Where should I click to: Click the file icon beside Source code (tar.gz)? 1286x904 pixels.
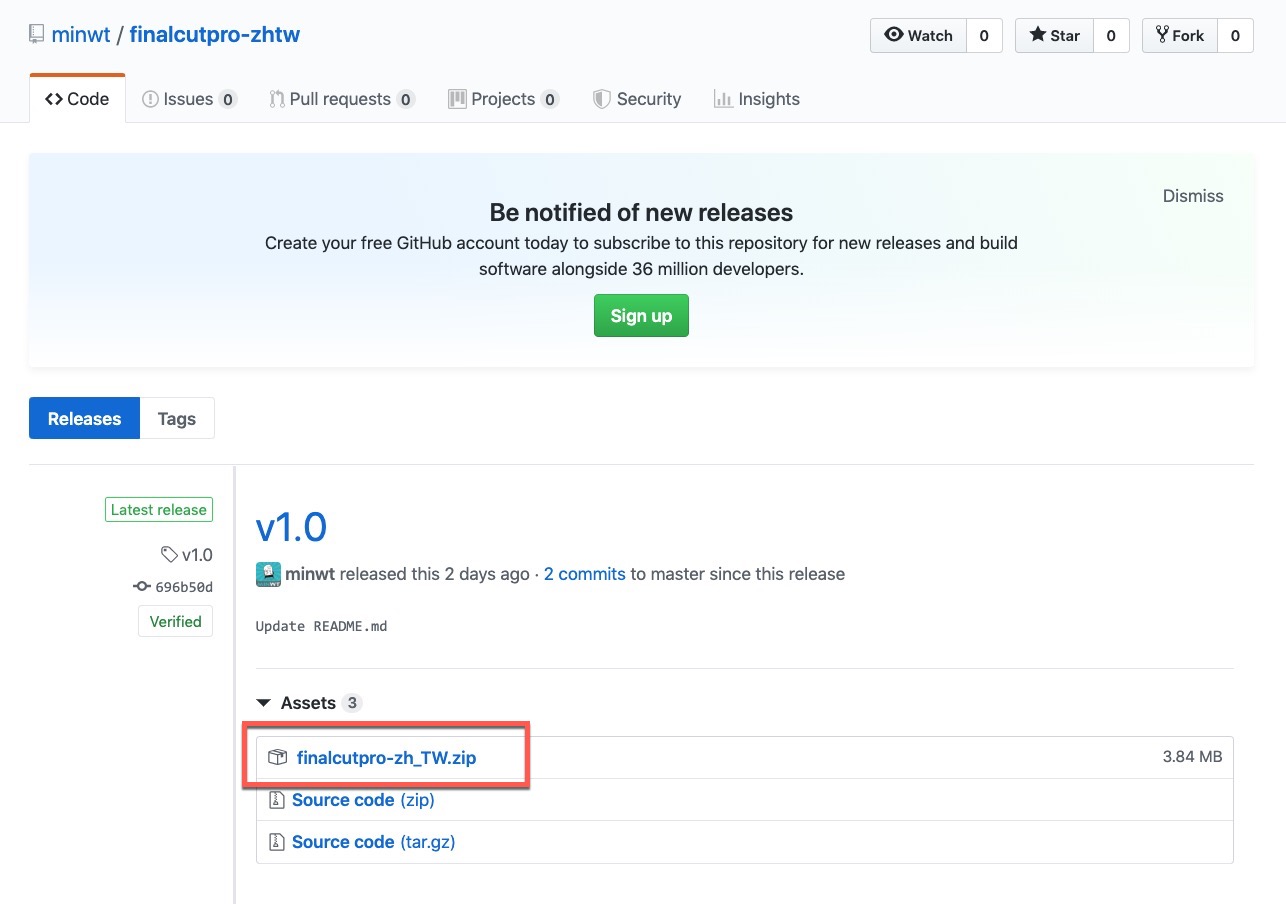coord(277,842)
